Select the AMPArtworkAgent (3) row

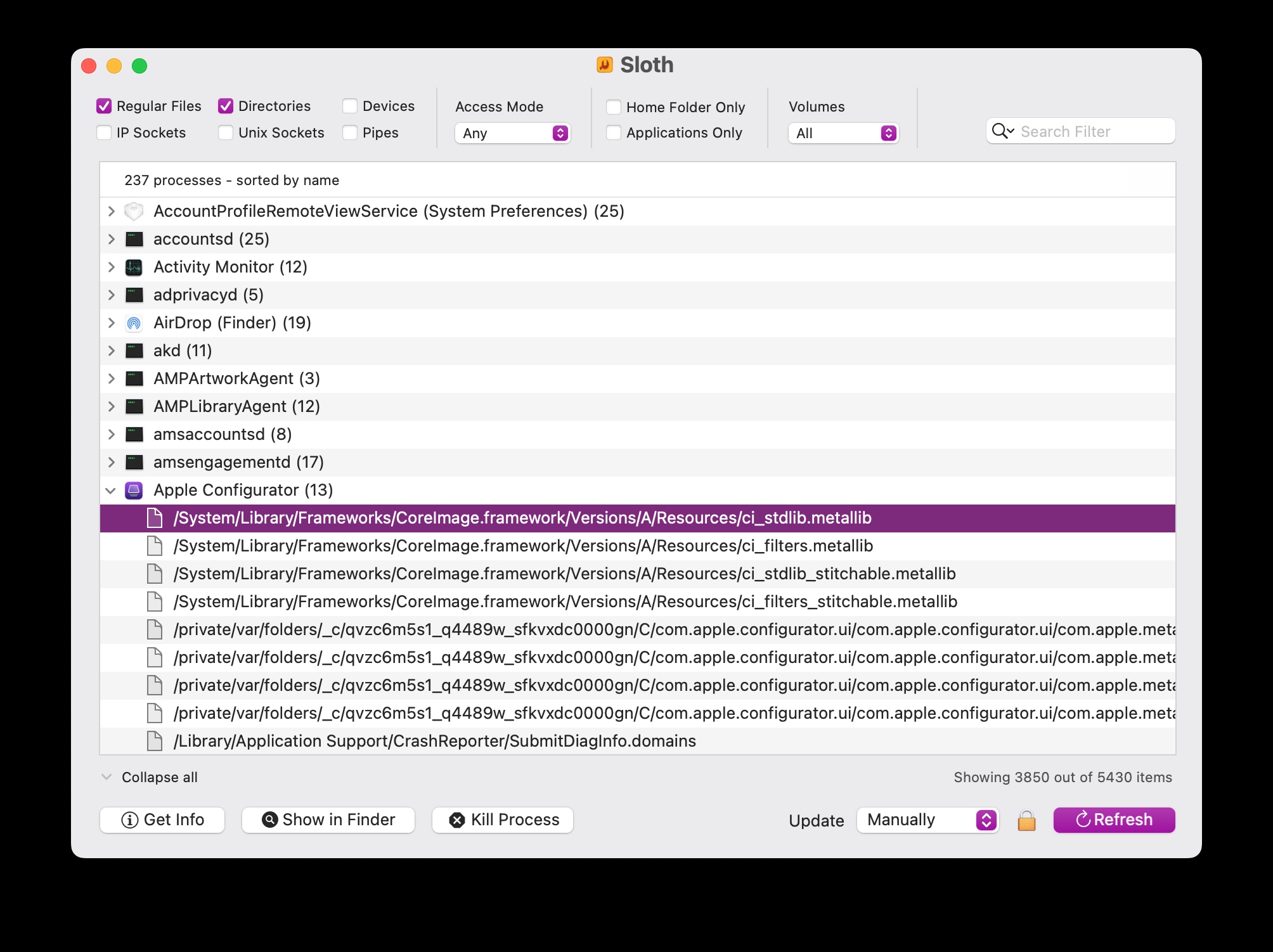pos(637,378)
